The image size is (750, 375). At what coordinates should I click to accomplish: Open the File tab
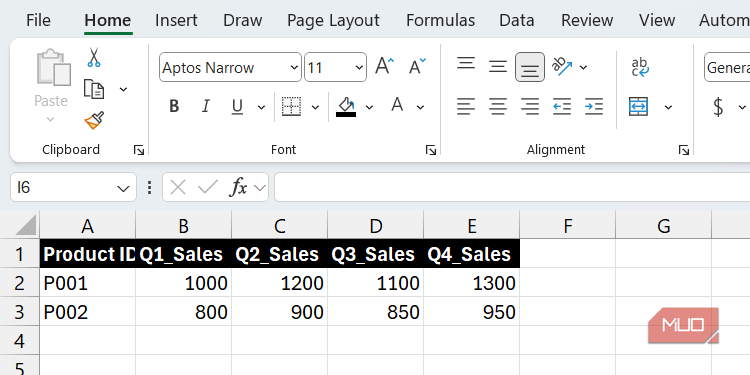coord(38,20)
